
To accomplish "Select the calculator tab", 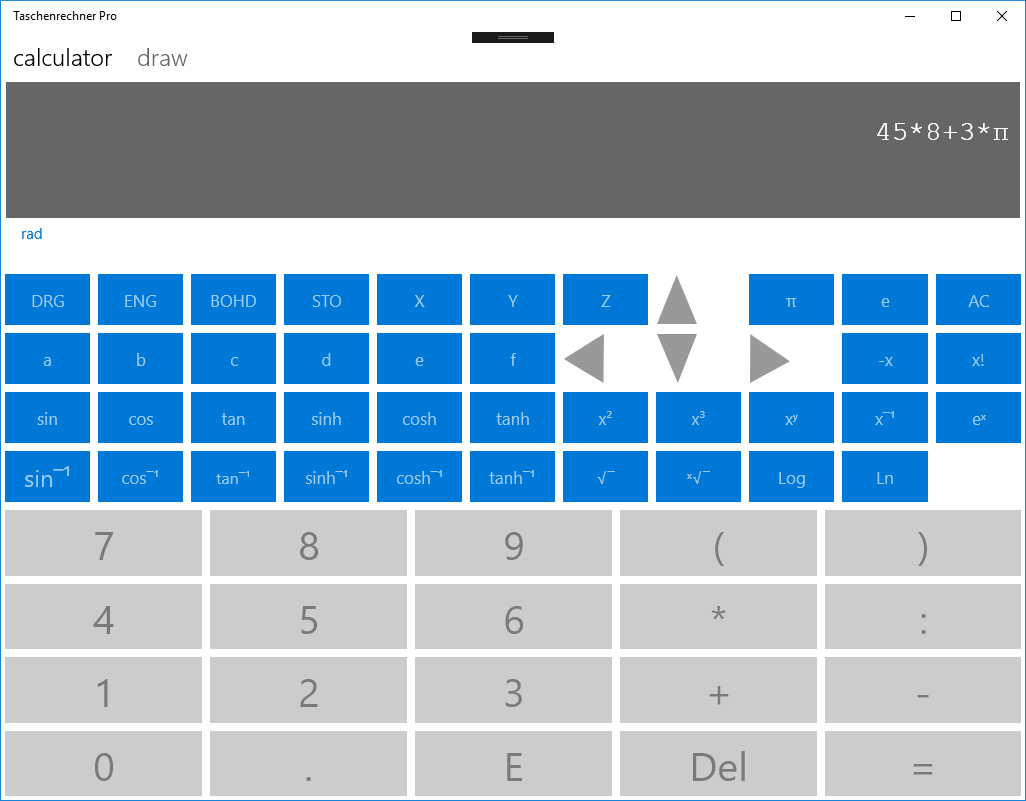I will pyautogui.click(x=62, y=58).
